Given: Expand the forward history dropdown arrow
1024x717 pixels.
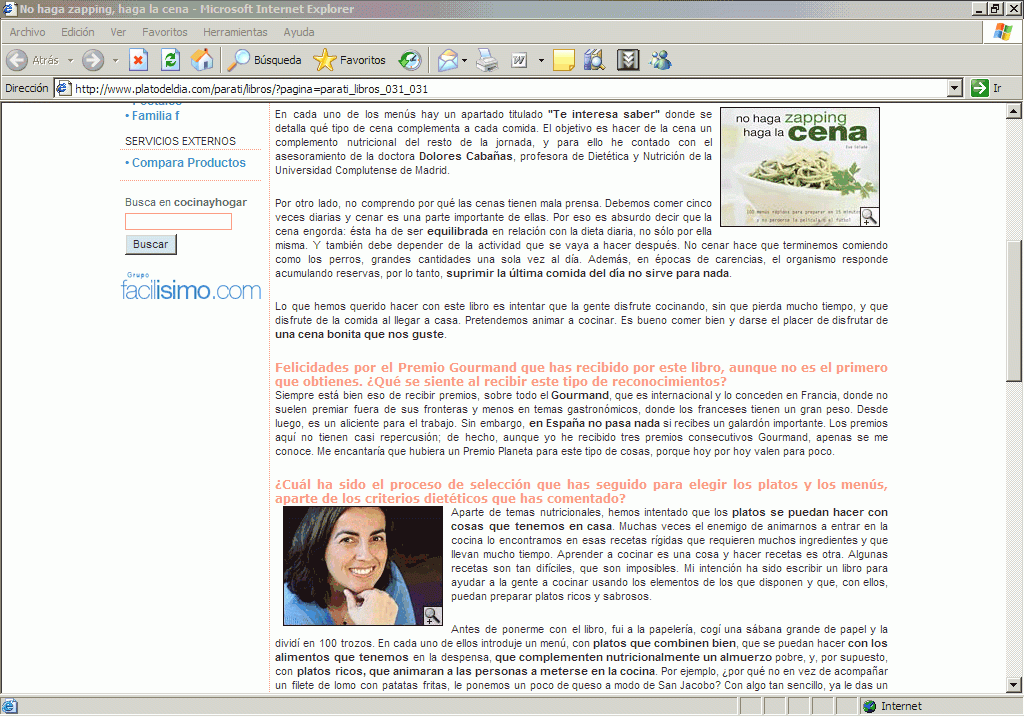Looking at the screenshot, I should [x=115, y=60].
